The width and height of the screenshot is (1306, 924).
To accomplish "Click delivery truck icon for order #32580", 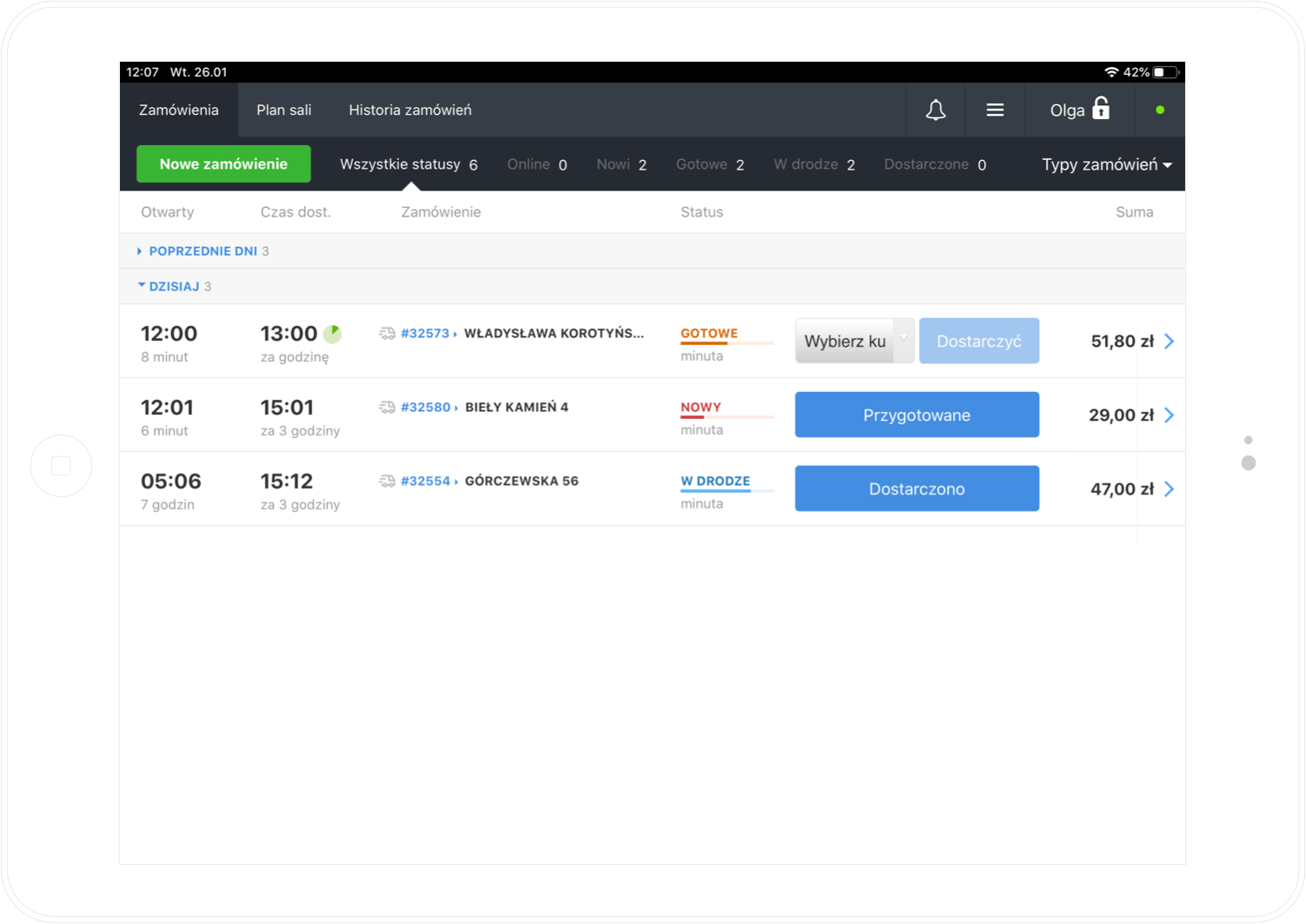I will point(388,408).
